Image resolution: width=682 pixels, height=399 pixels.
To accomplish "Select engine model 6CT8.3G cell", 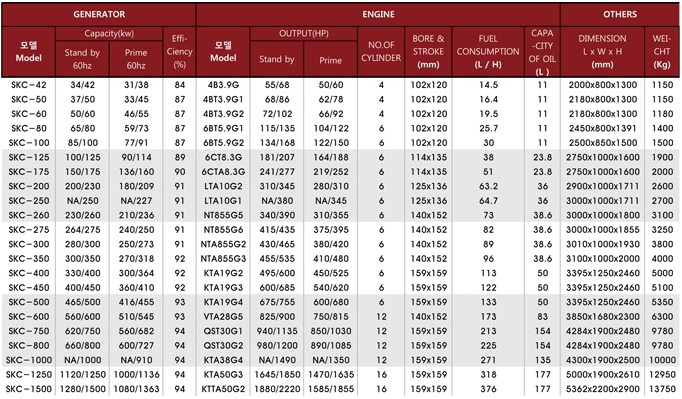I will 223,157.
